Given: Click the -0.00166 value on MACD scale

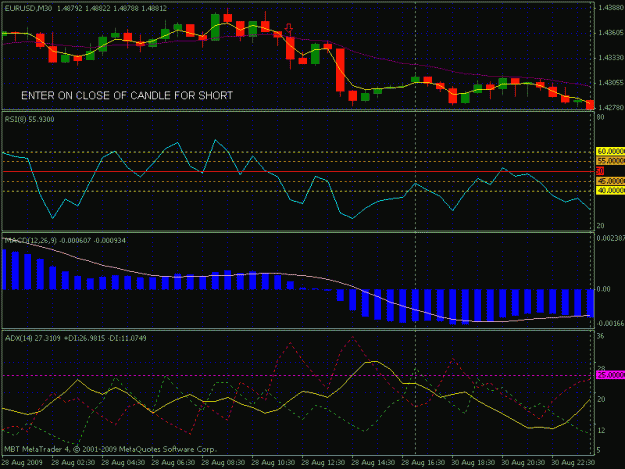Looking at the screenshot, I should (610, 324).
